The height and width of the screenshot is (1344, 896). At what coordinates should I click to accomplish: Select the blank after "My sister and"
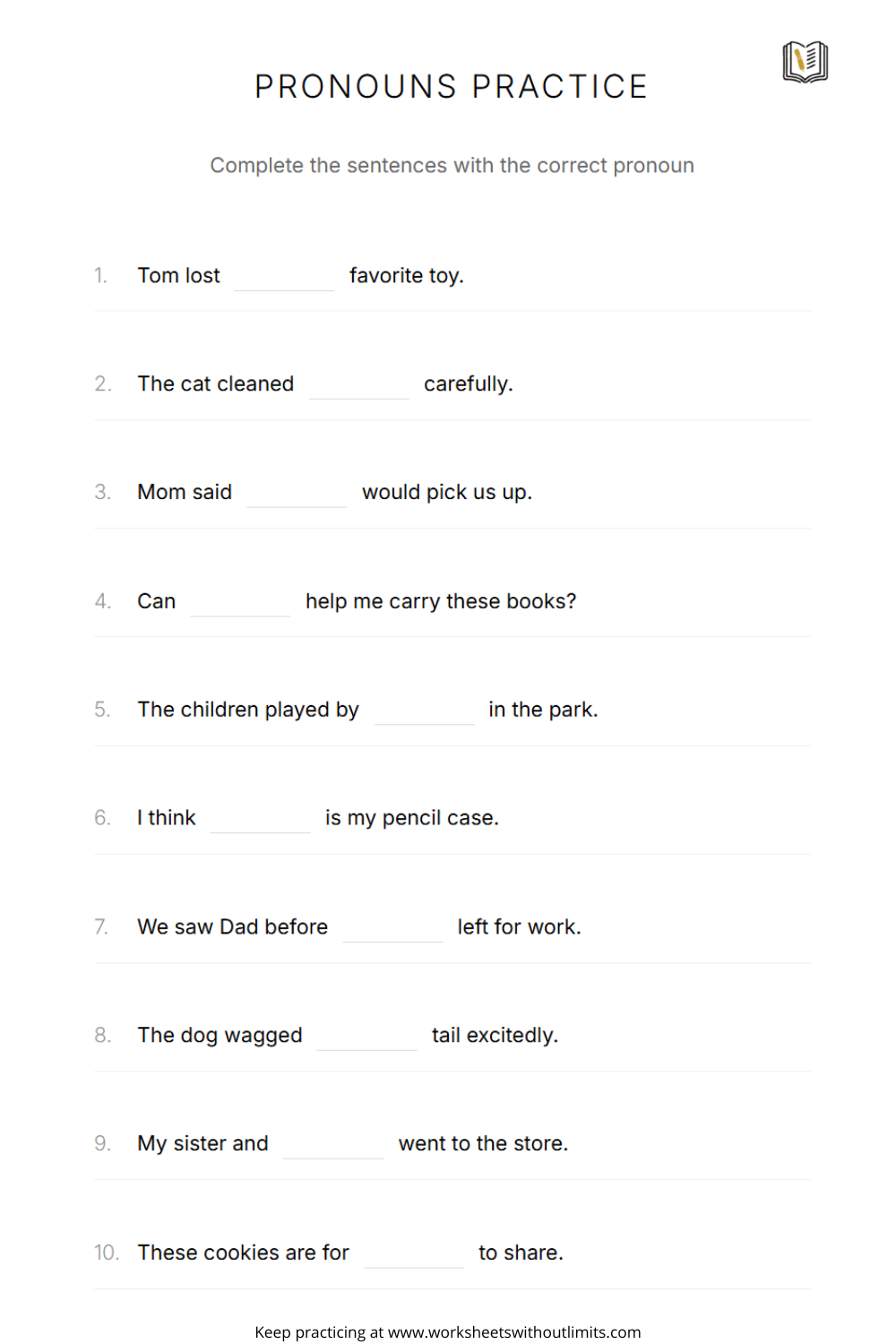point(333,1145)
